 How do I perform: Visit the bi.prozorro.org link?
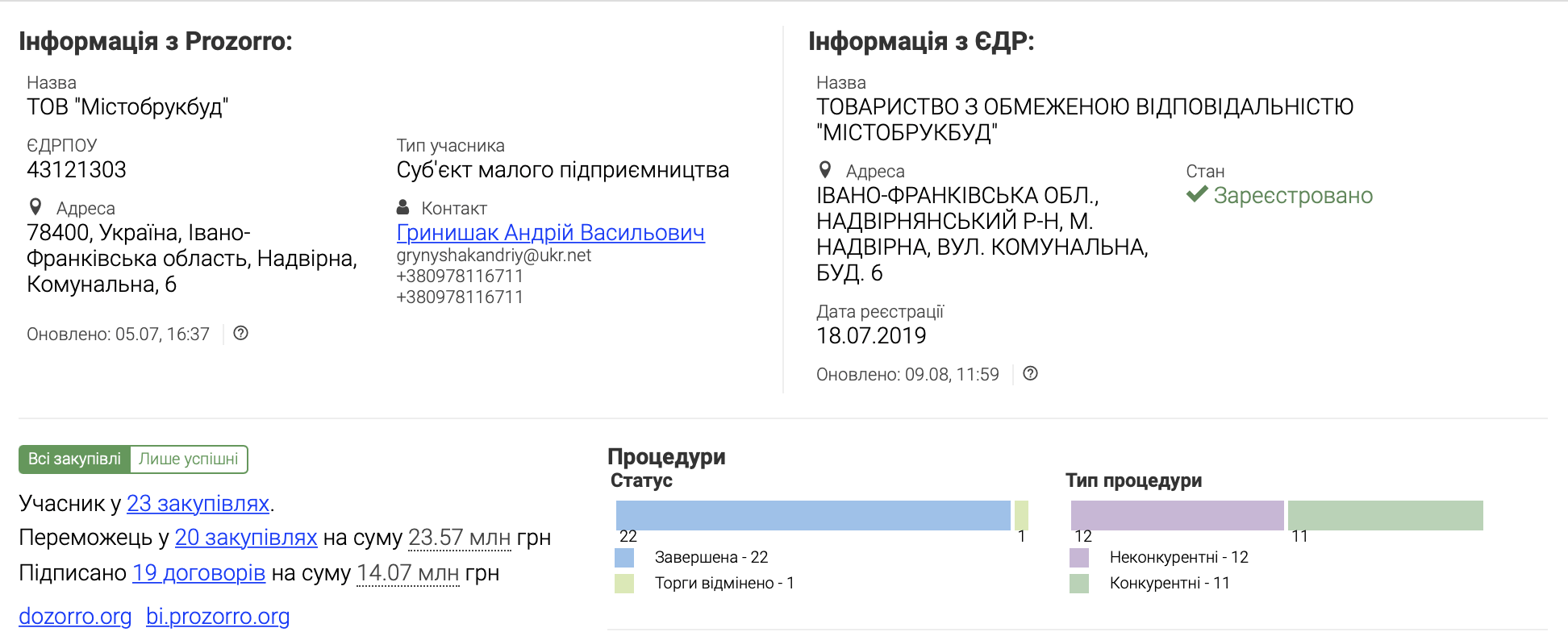(218, 616)
